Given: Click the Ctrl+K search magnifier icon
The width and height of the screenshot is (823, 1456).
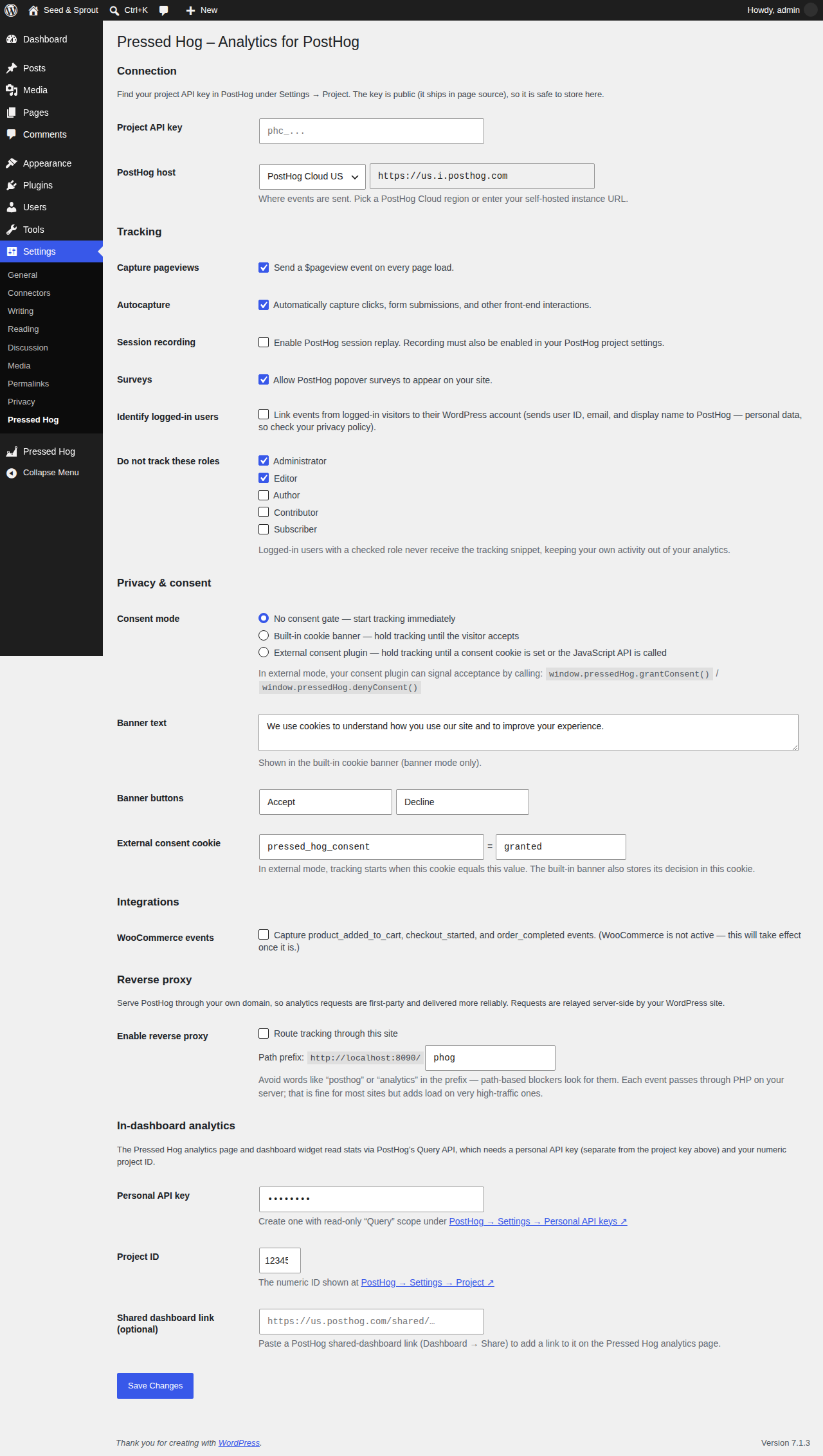Looking at the screenshot, I should click(x=114, y=10).
